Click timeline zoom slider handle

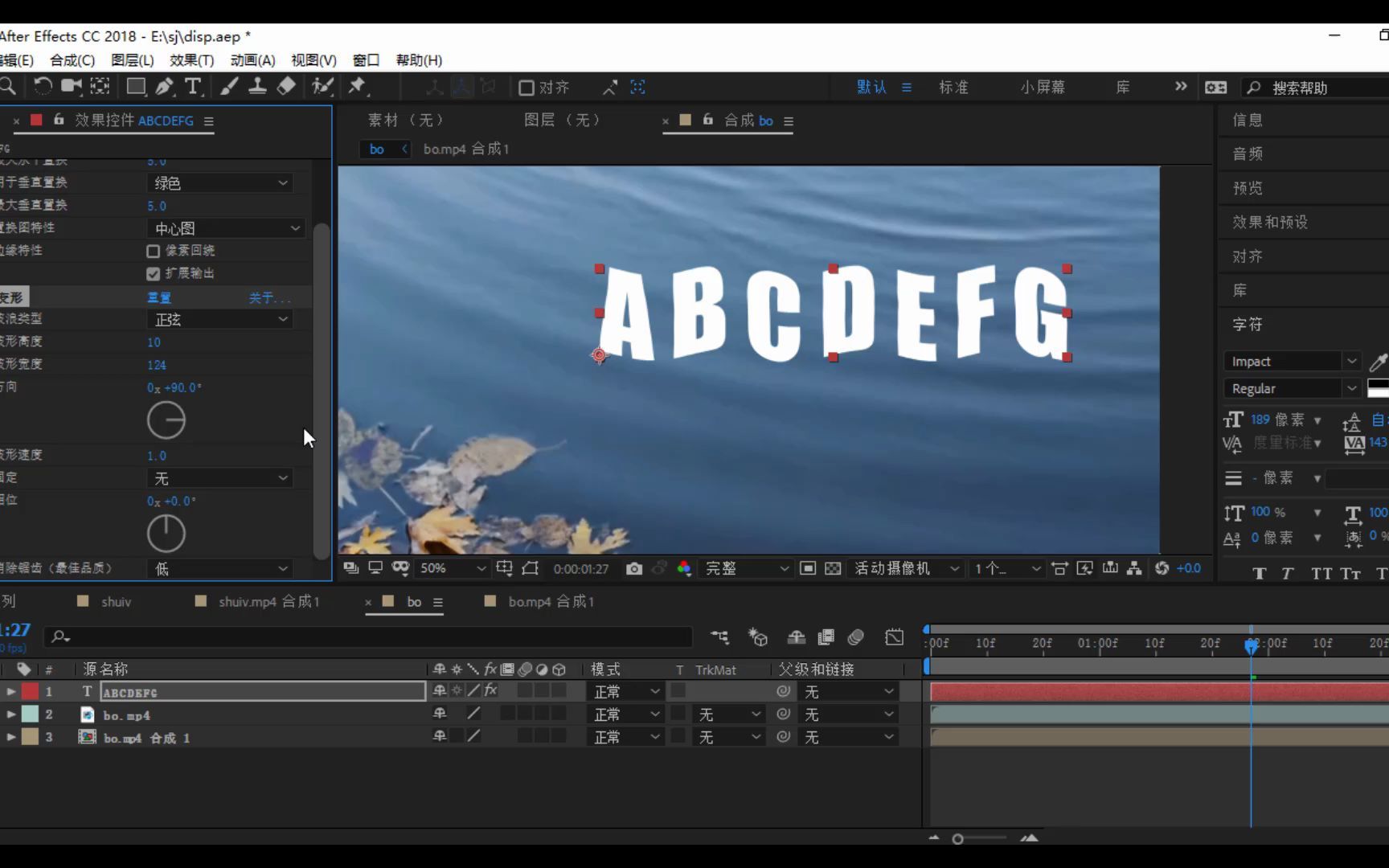click(957, 839)
